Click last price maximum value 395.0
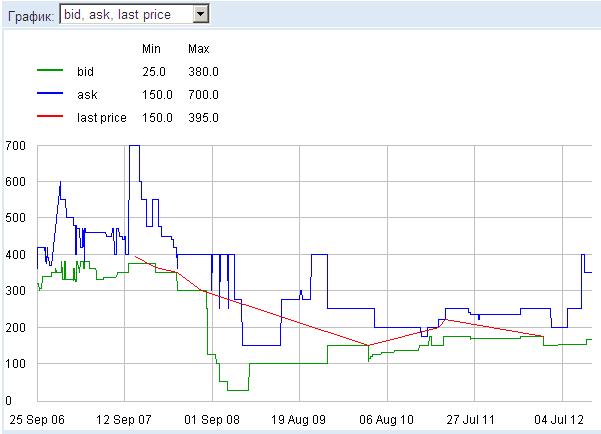The width and height of the screenshot is (601, 434). (x=203, y=118)
